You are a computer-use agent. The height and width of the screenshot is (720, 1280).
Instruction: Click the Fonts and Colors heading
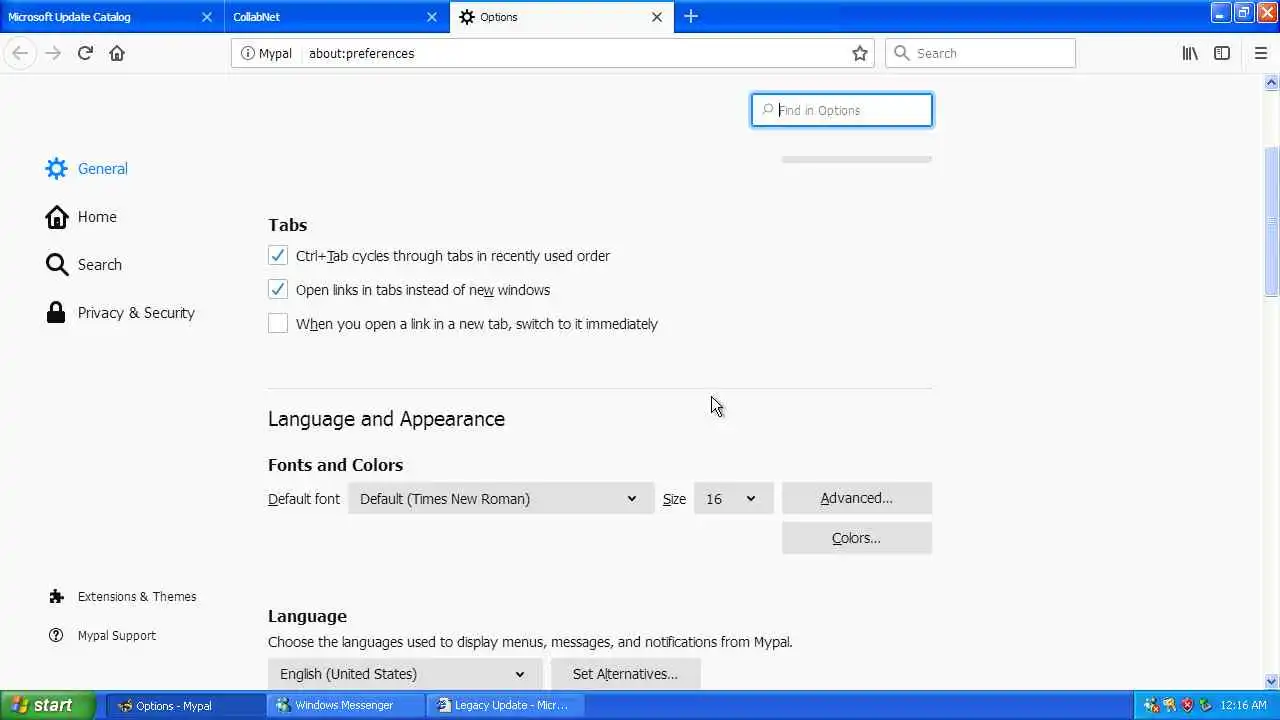(x=335, y=465)
